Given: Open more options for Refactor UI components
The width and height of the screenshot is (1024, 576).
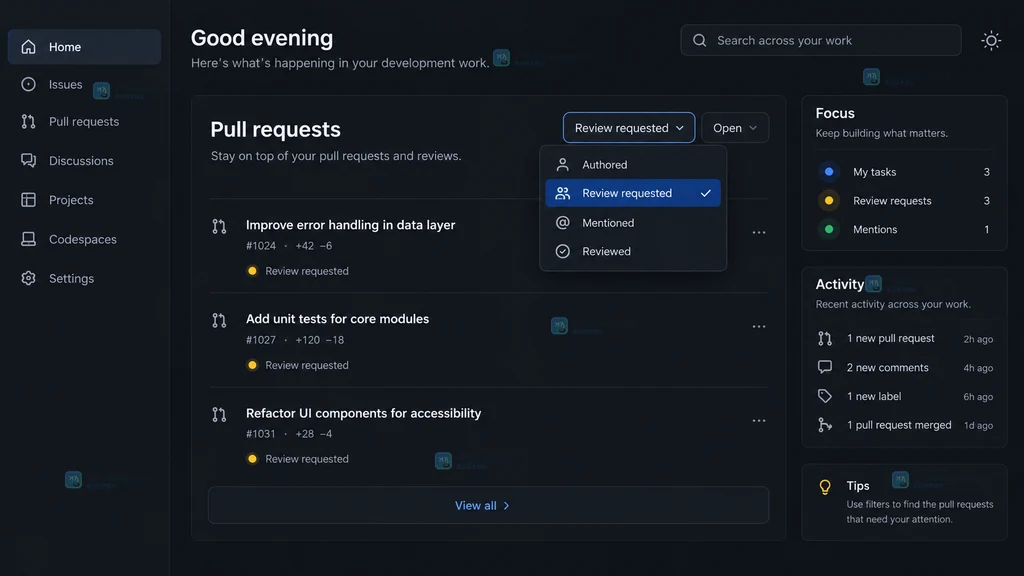Looking at the screenshot, I should 758,421.
